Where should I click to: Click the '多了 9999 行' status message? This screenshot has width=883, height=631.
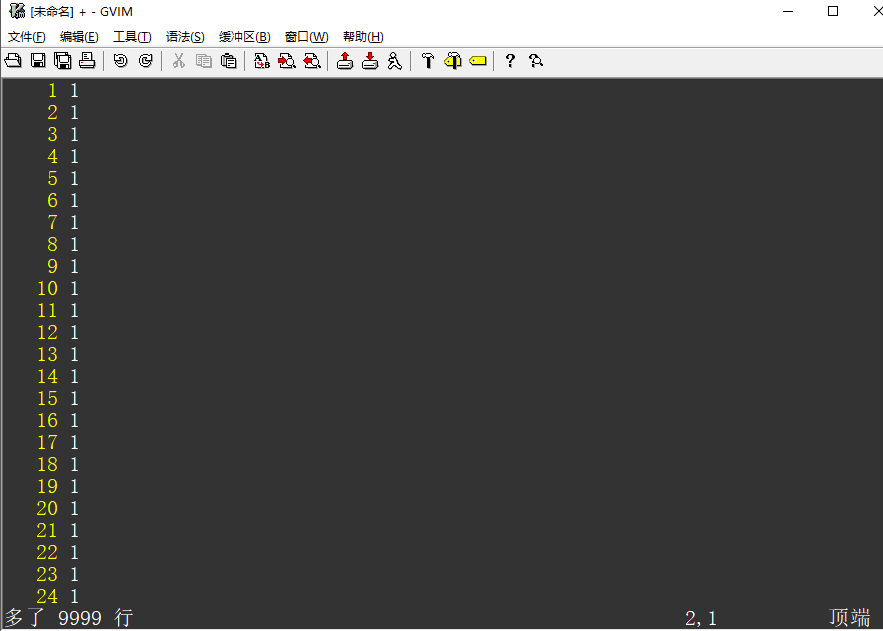click(69, 618)
